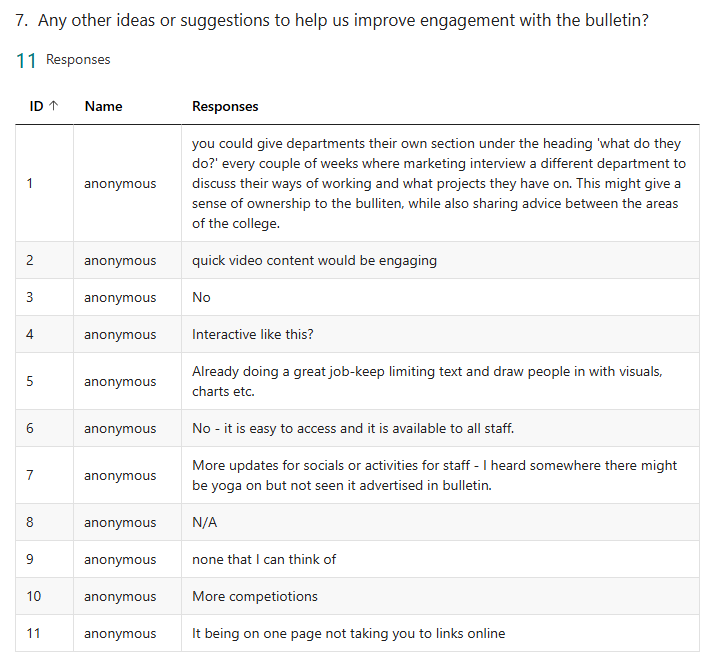Viewport: 723px width, 664px height.
Task: Click the anonymous name in row 5
Action: (120, 382)
